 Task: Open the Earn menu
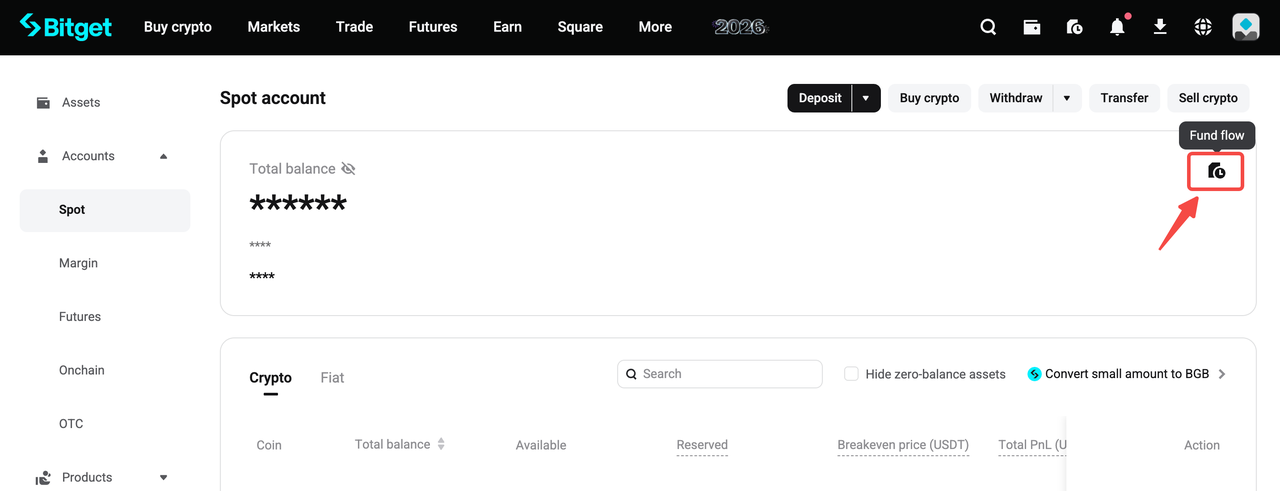click(x=507, y=27)
